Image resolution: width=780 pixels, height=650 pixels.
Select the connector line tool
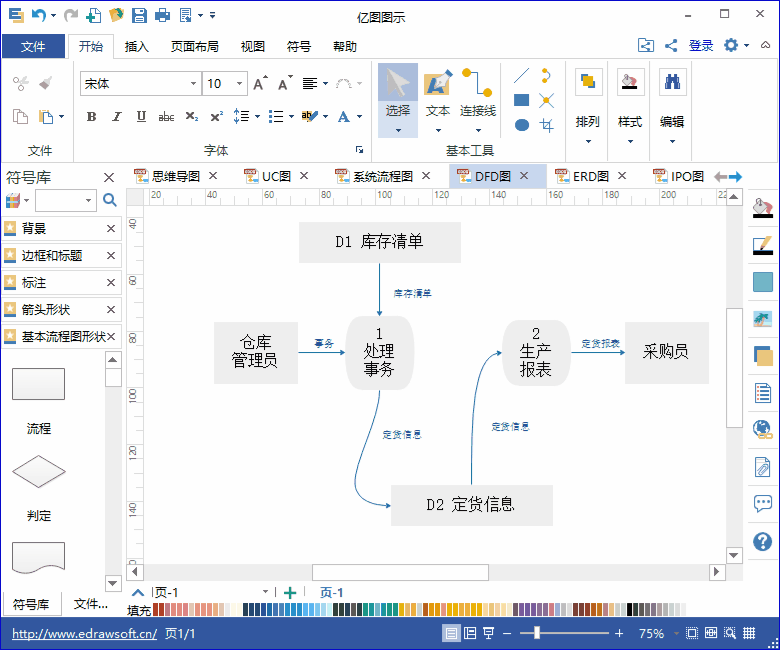click(x=477, y=96)
